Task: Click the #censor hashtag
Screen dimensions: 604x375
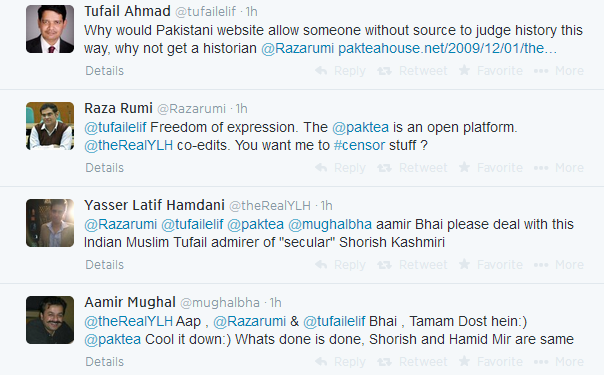Action: coord(359,146)
